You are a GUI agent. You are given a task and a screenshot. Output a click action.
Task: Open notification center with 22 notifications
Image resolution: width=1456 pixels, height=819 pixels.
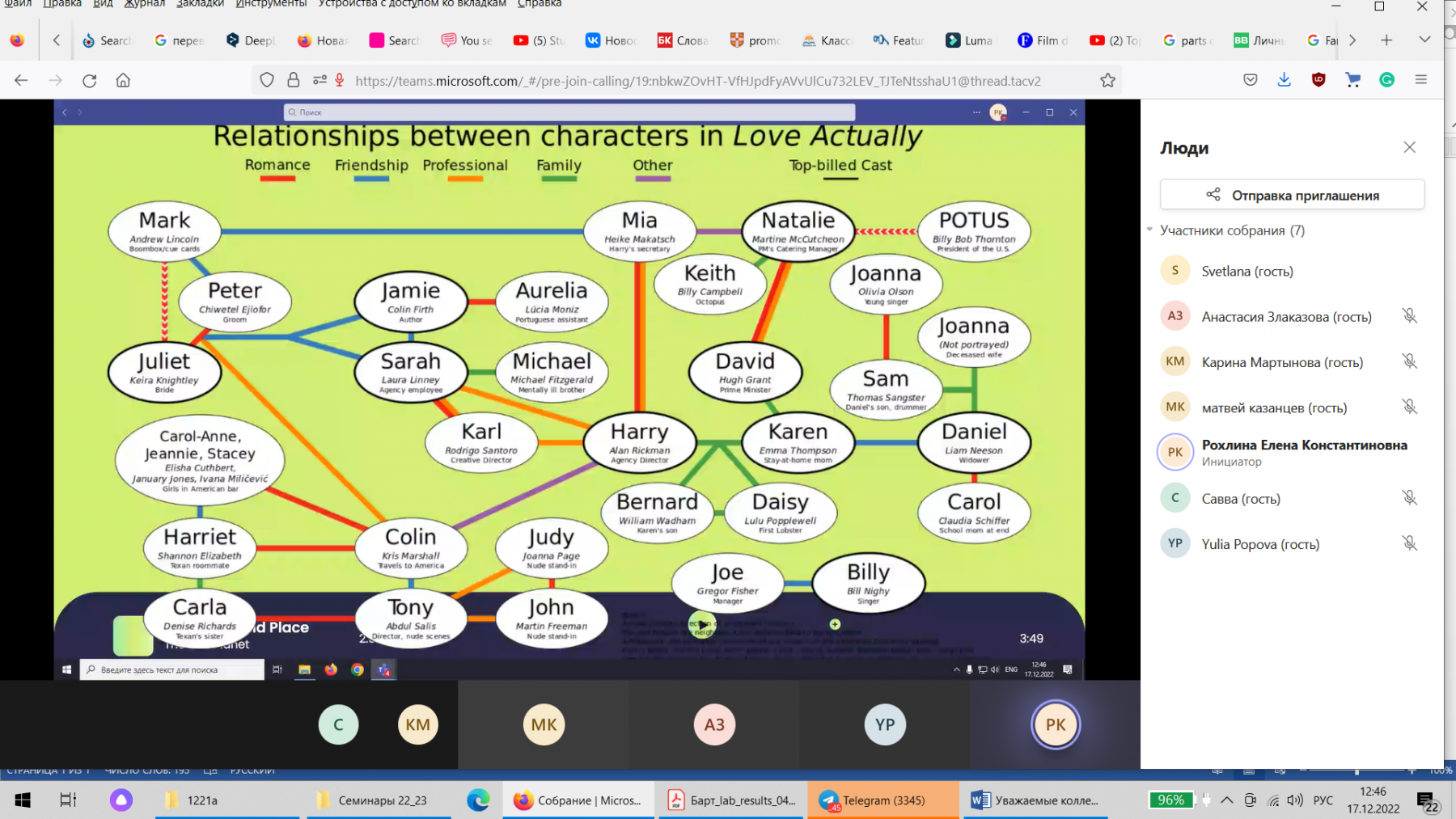click(x=1428, y=802)
